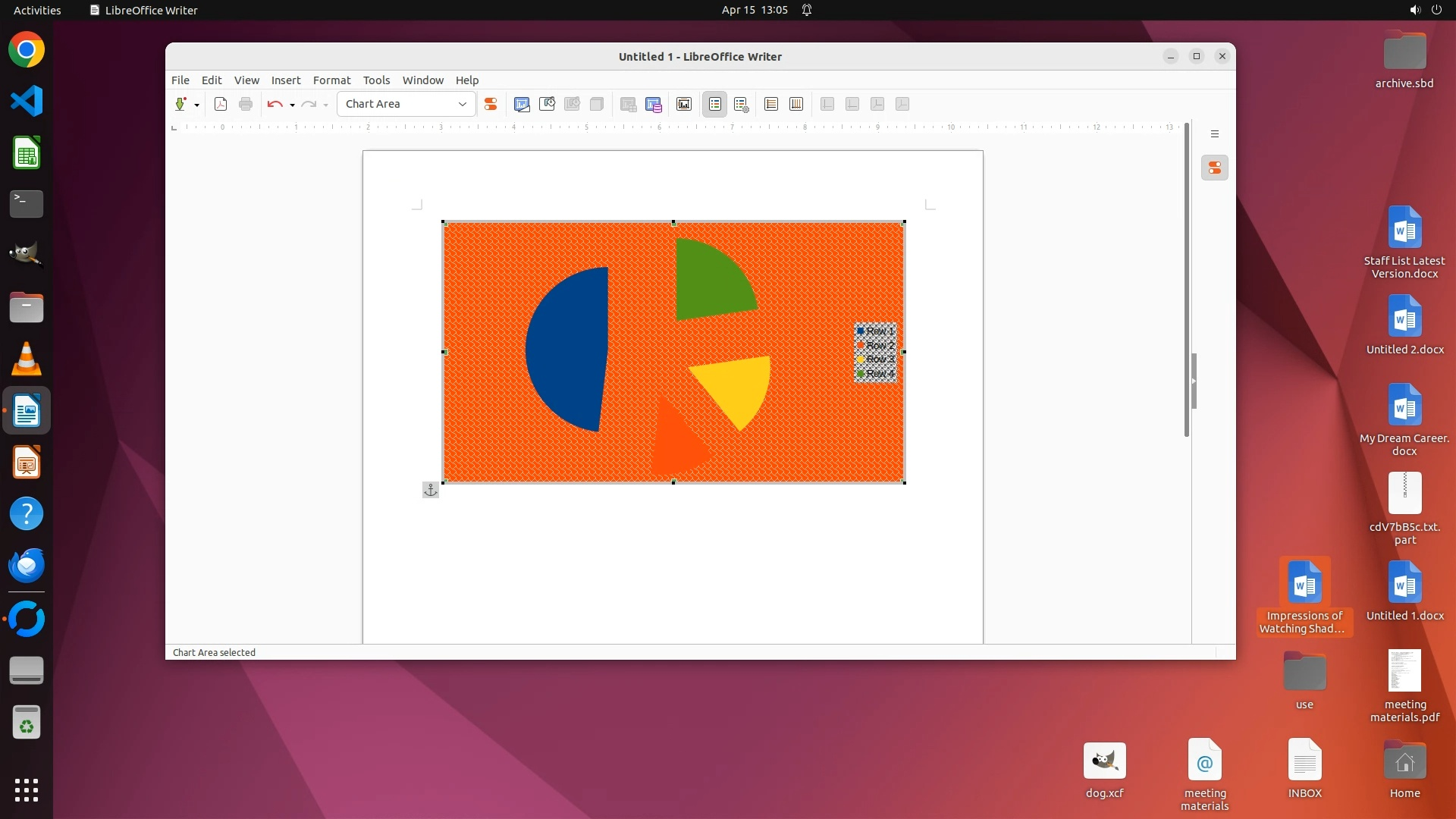Image resolution: width=1456 pixels, height=819 pixels.
Task: Toggle Vertical Grids
Action: [796, 105]
